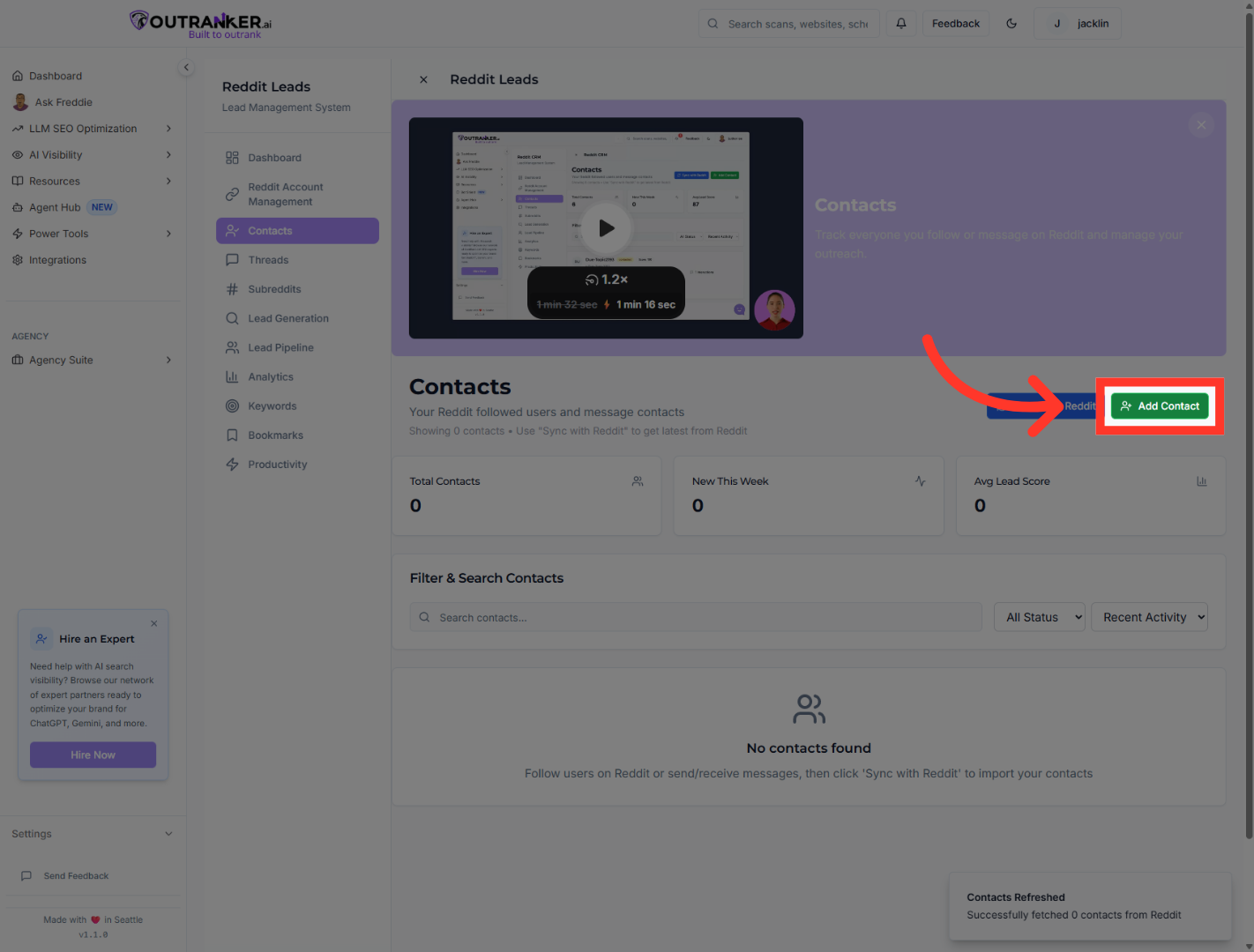Image resolution: width=1254 pixels, height=952 pixels.
Task: Click the Hire Now button
Action: [x=93, y=755]
